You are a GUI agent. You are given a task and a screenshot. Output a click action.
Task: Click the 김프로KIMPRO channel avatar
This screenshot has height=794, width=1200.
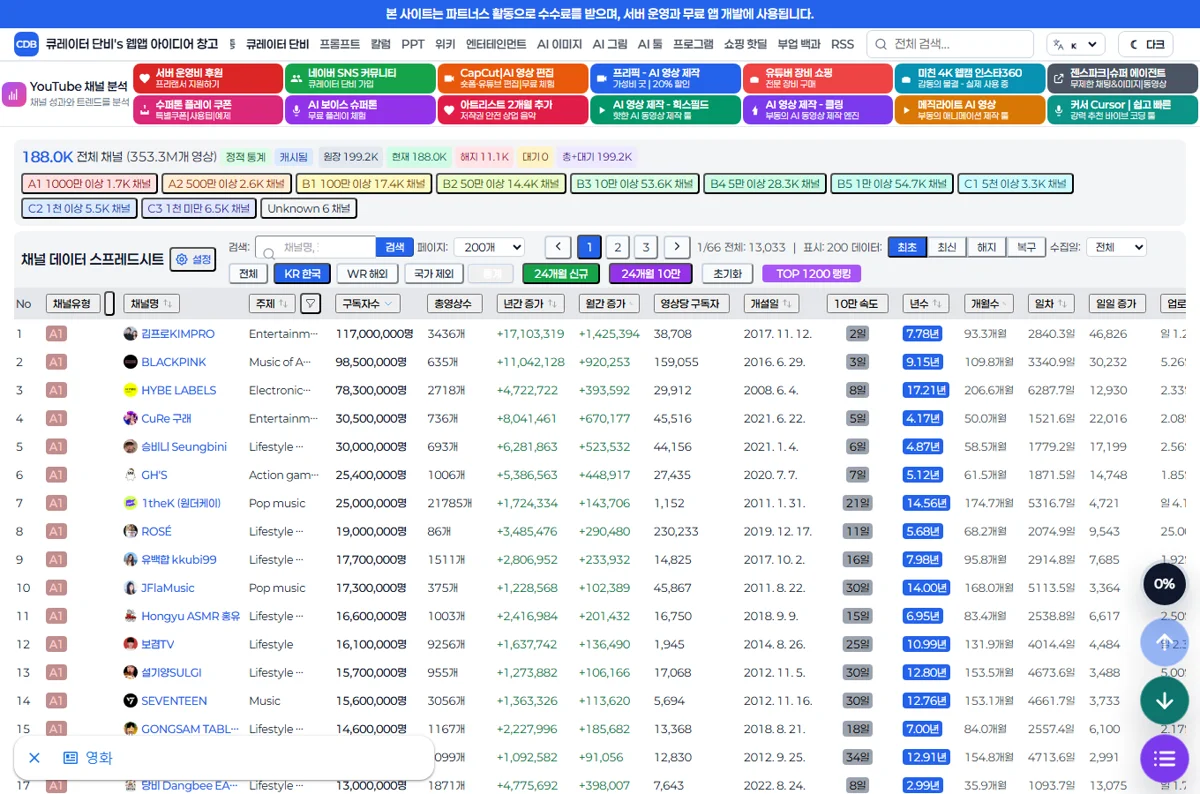pyautogui.click(x=130, y=333)
